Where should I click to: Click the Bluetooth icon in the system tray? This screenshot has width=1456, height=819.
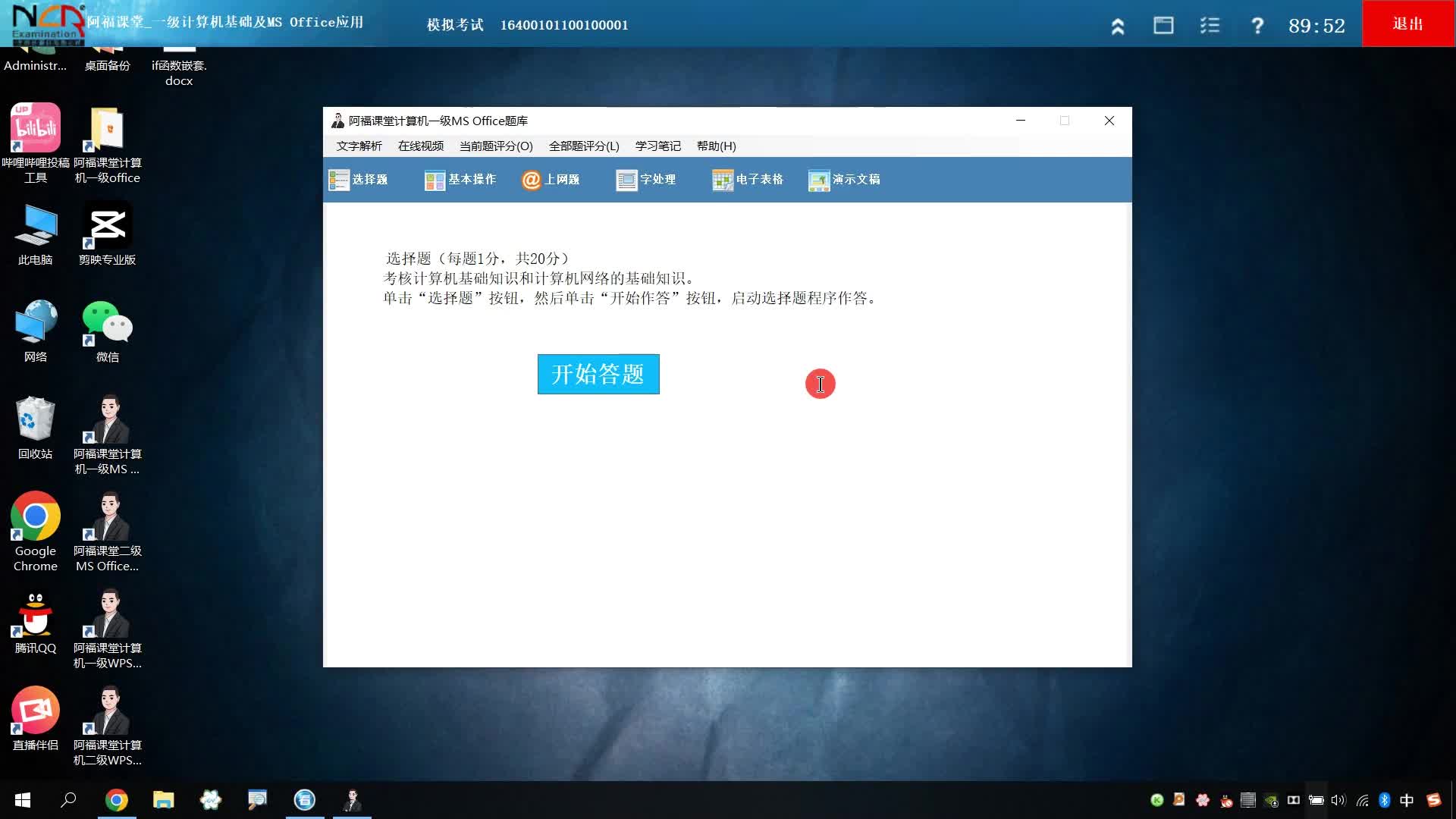[x=1384, y=800]
